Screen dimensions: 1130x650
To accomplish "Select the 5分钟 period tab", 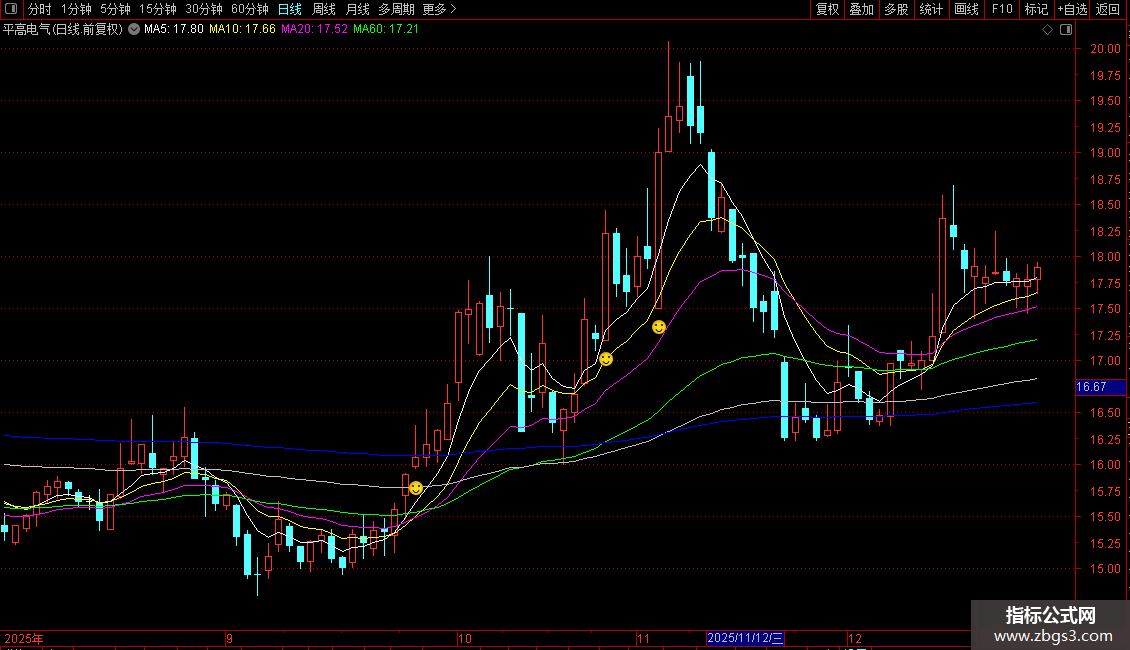I will (x=115, y=9).
